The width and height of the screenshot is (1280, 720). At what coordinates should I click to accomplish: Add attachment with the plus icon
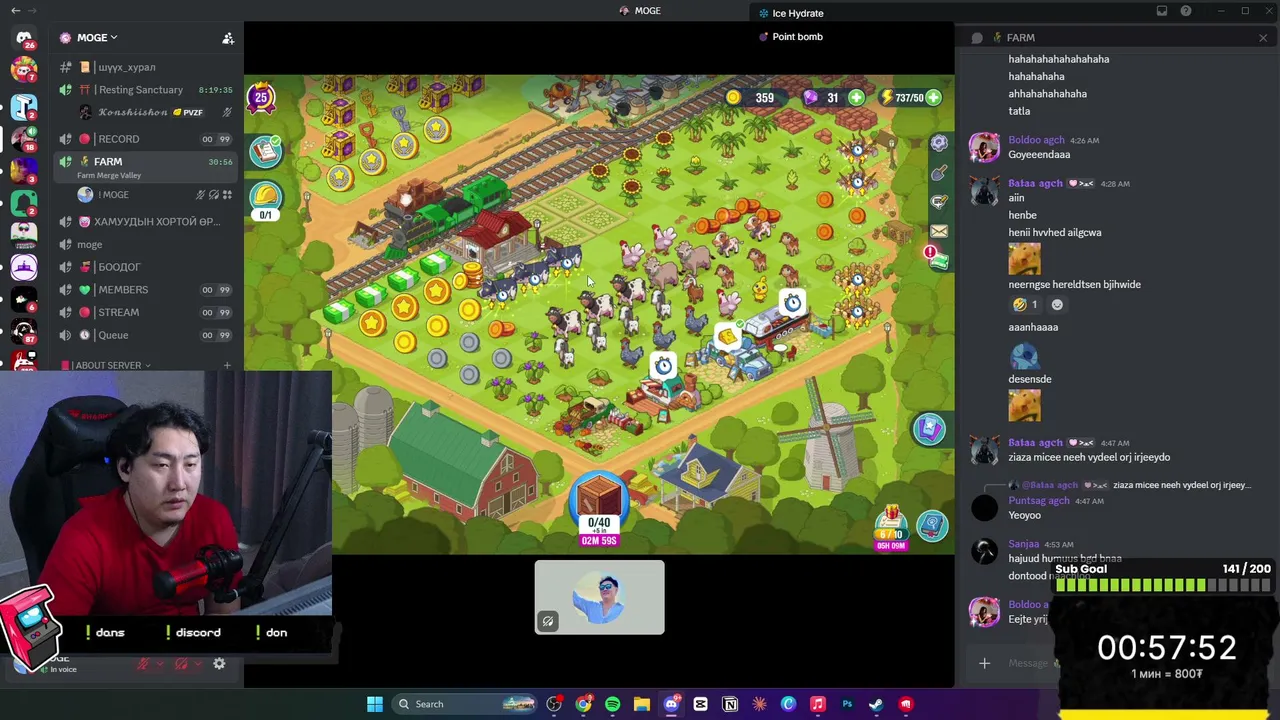[984, 663]
